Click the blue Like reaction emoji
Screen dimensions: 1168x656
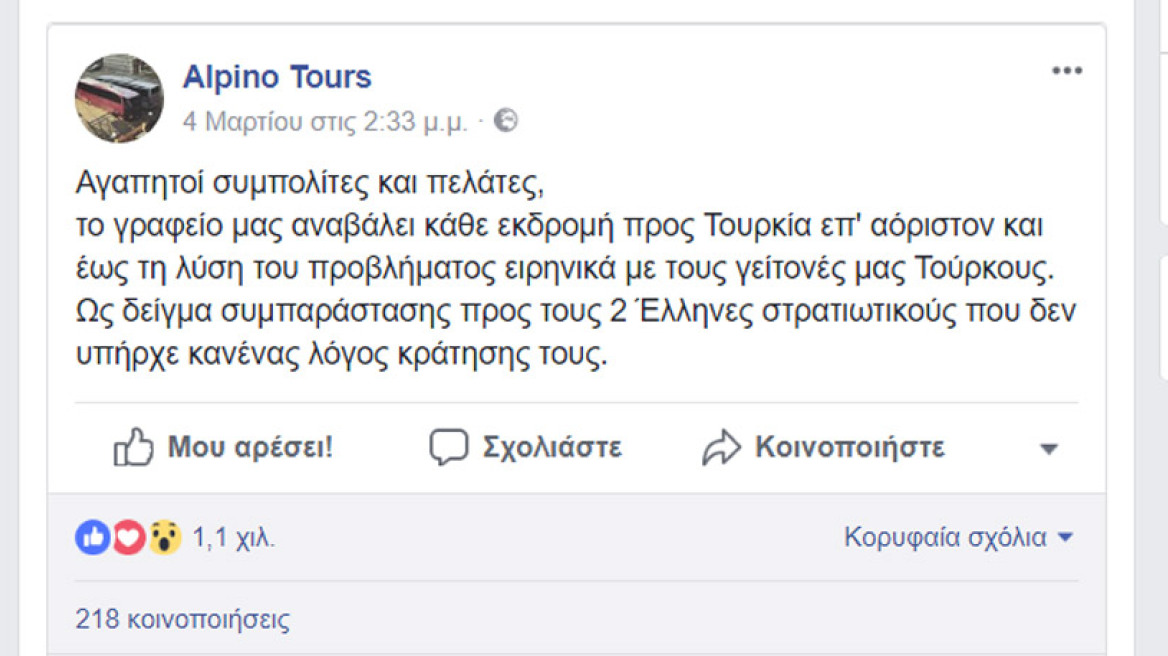91,536
